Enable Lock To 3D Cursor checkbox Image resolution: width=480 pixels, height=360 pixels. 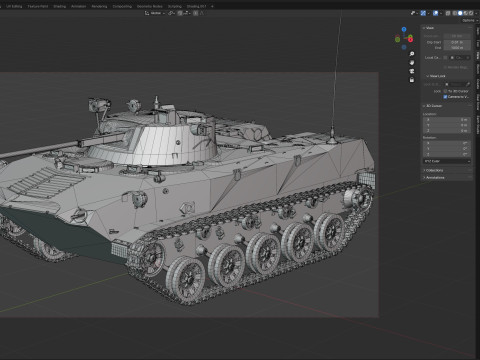point(445,91)
